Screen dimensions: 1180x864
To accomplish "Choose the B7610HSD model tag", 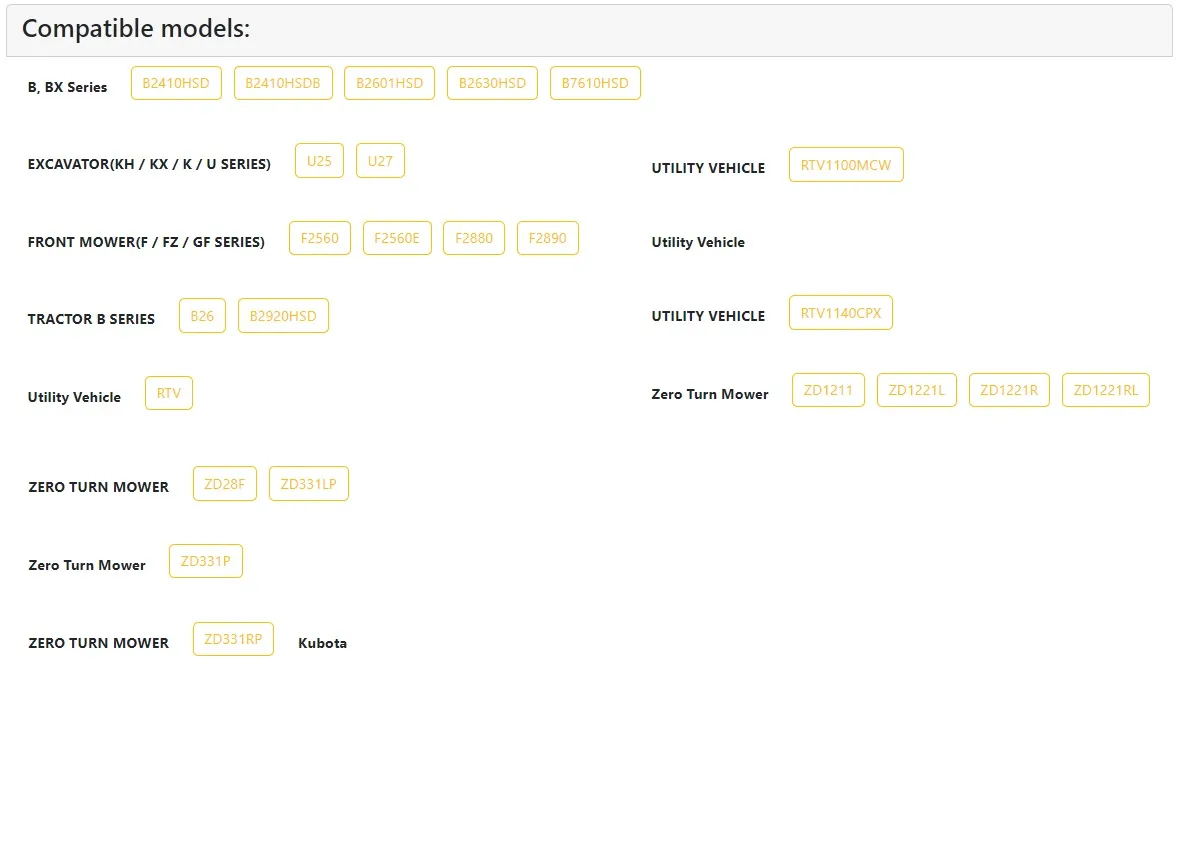I will [595, 83].
